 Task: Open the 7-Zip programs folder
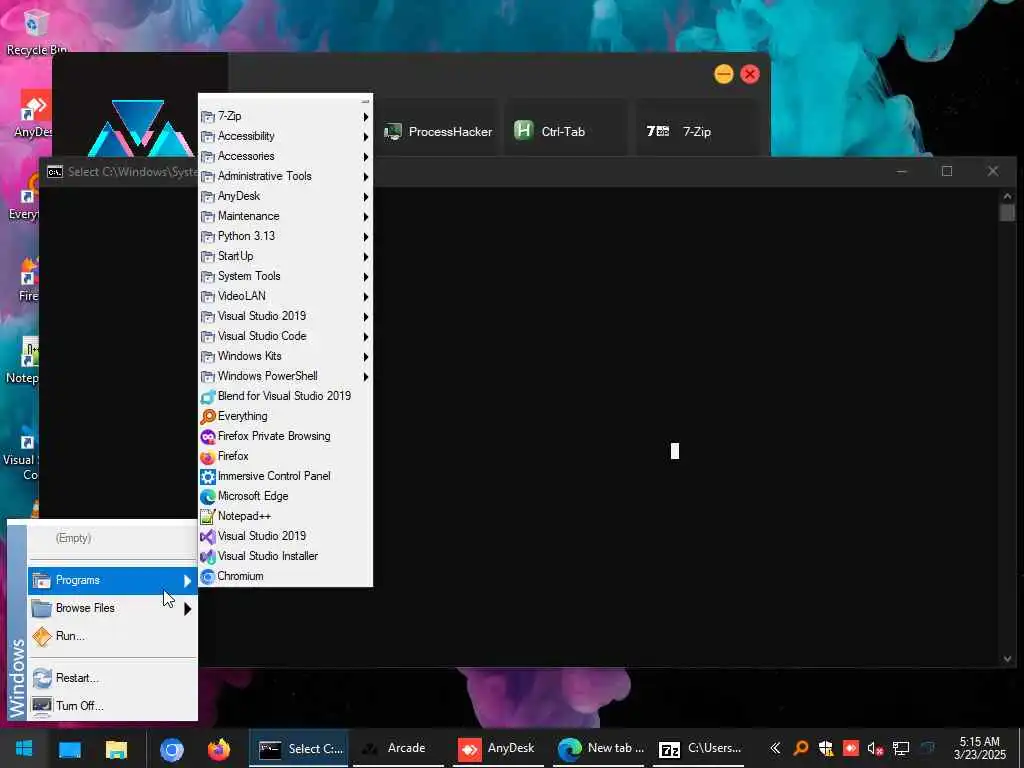click(x=285, y=116)
